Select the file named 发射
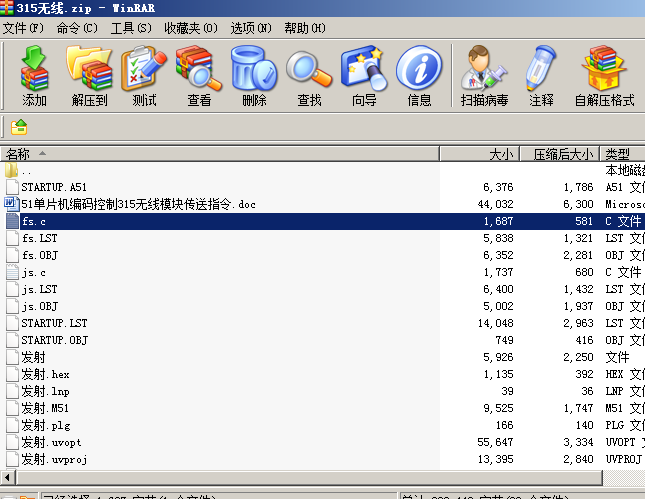645x499 pixels. [x=33, y=357]
